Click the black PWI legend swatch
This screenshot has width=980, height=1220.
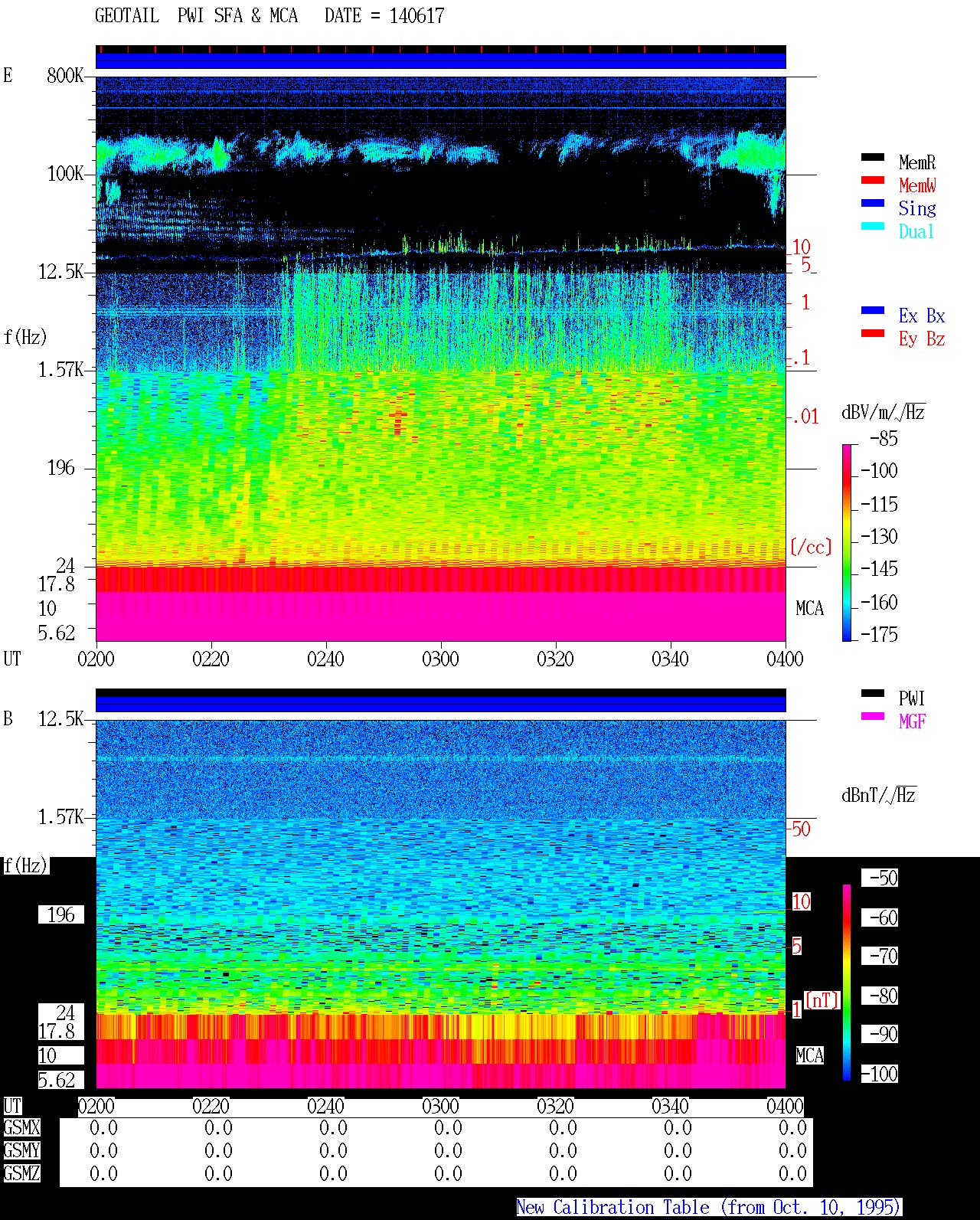(873, 693)
